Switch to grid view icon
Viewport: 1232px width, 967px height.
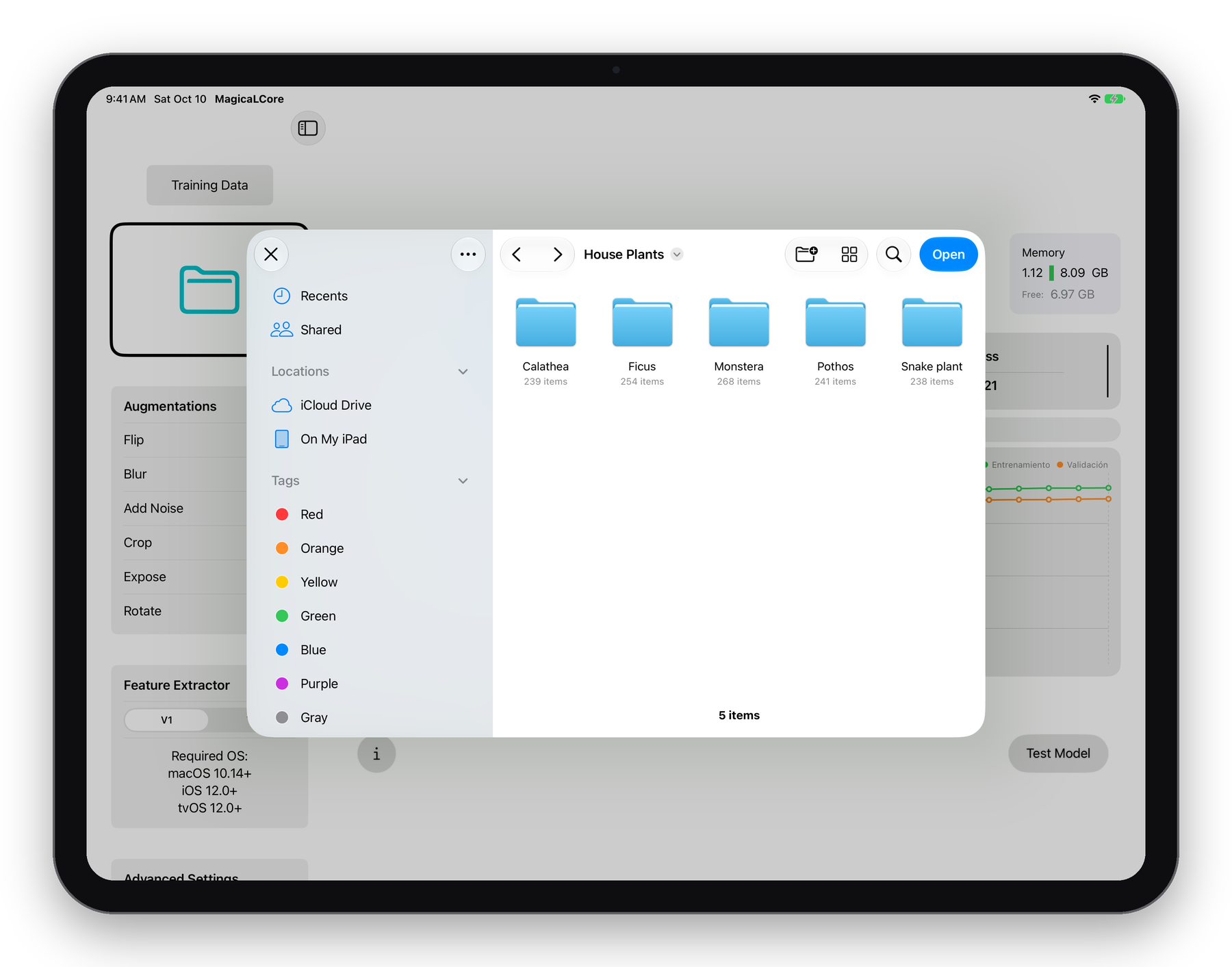coord(849,255)
